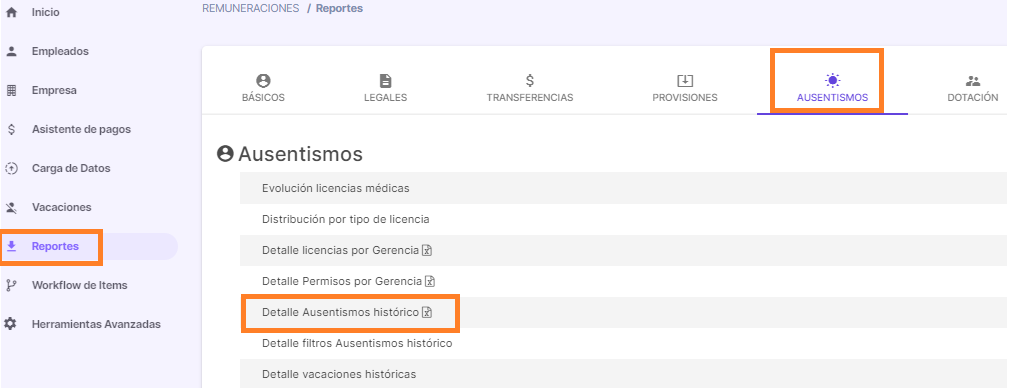Open the Legales reports tab

[385, 89]
